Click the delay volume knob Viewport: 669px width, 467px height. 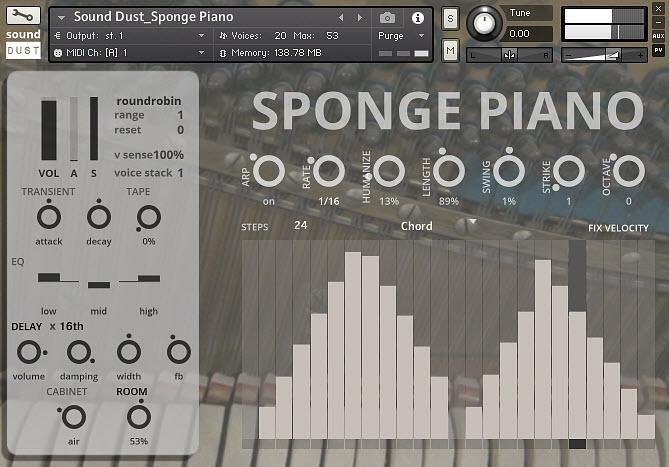[29, 352]
